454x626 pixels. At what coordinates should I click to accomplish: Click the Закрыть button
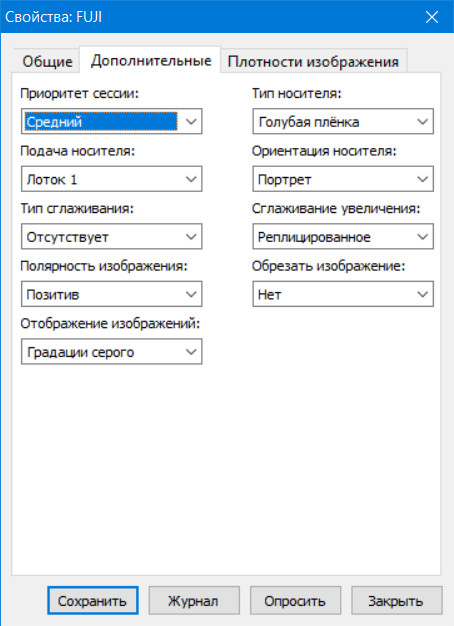[x=397, y=601]
